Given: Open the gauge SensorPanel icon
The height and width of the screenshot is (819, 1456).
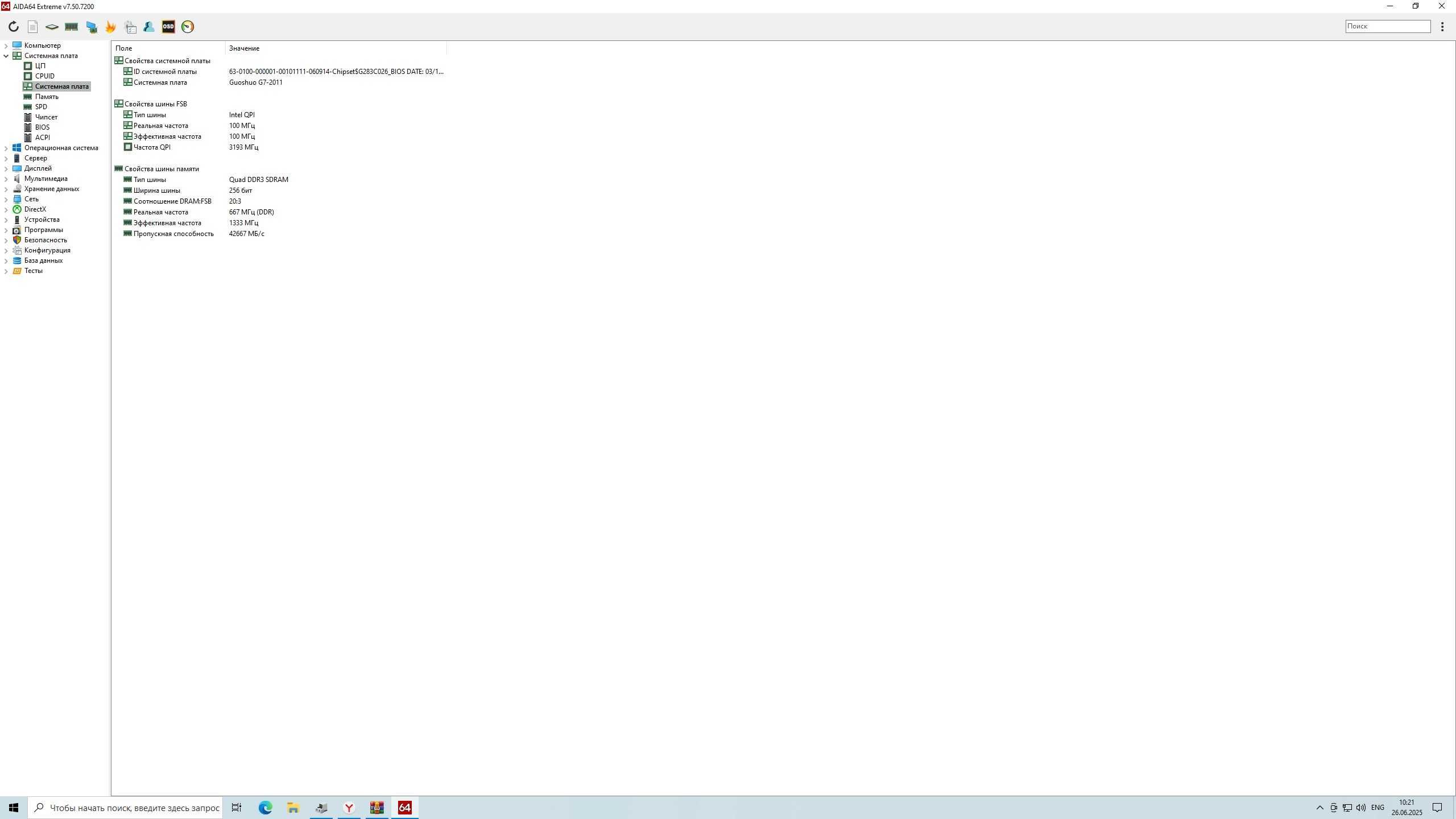Looking at the screenshot, I should pyautogui.click(x=188, y=27).
